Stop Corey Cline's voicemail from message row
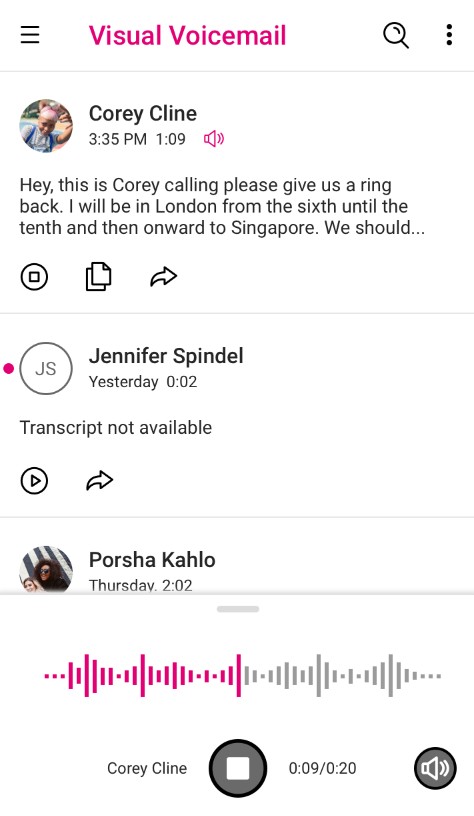This screenshot has width=474, height=816. (x=34, y=276)
